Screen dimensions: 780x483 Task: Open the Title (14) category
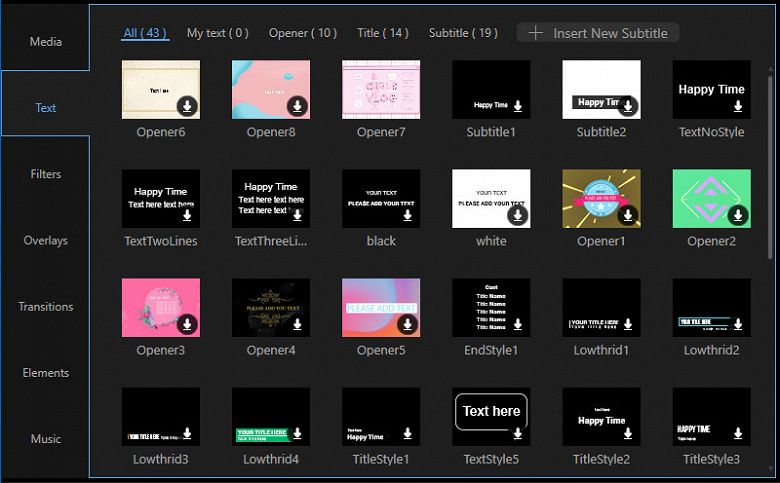tap(383, 33)
